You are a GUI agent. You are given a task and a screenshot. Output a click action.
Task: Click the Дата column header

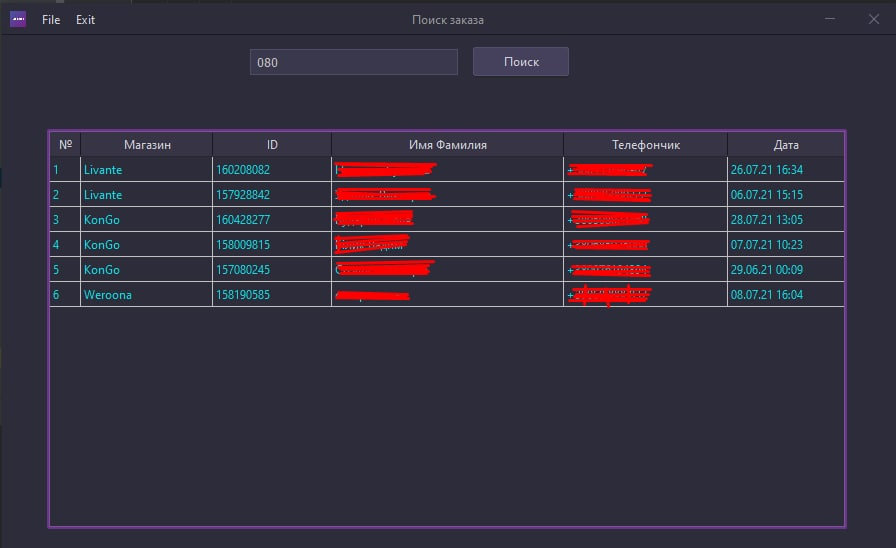click(786, 145)
